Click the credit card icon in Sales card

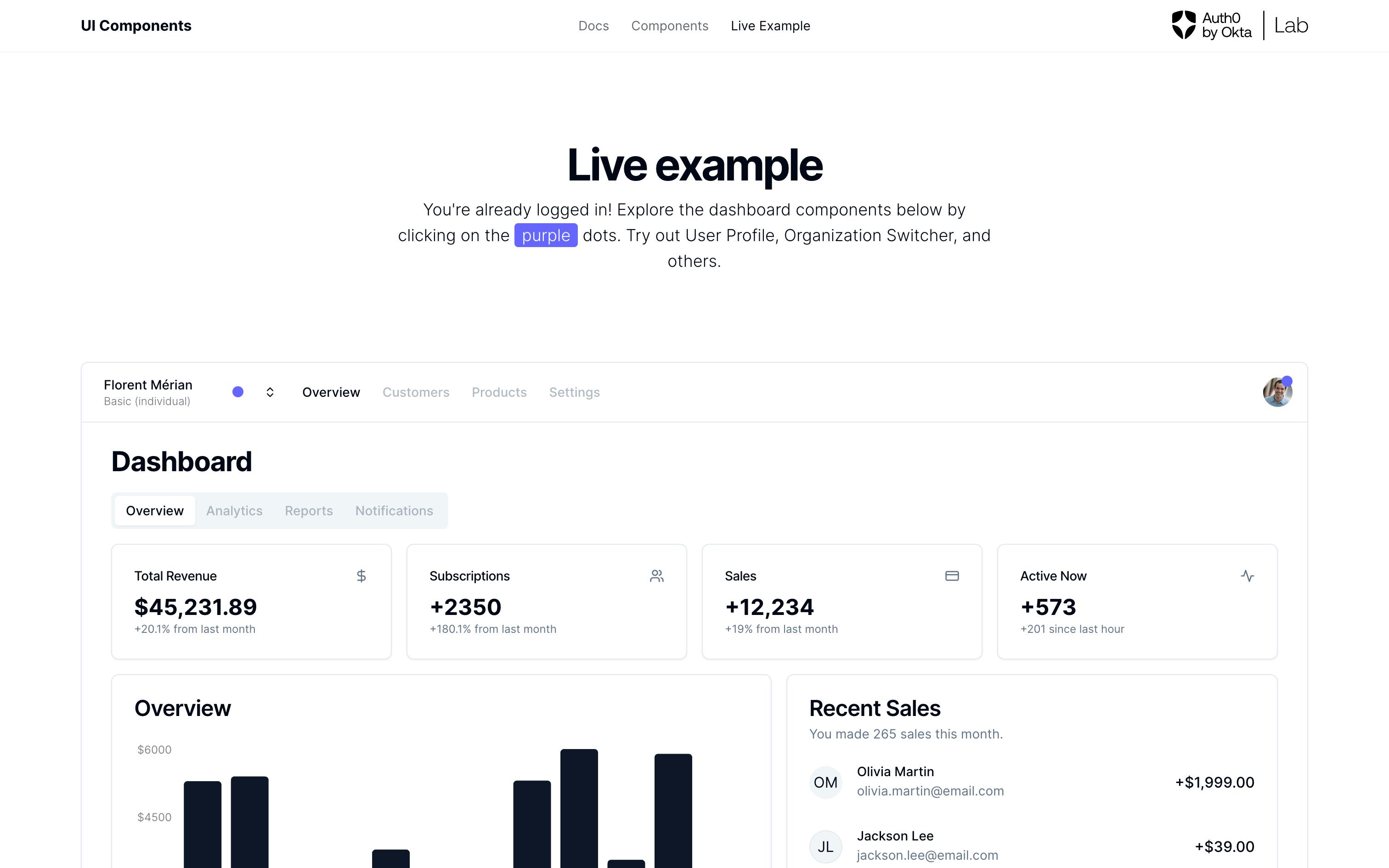(952, 576)
